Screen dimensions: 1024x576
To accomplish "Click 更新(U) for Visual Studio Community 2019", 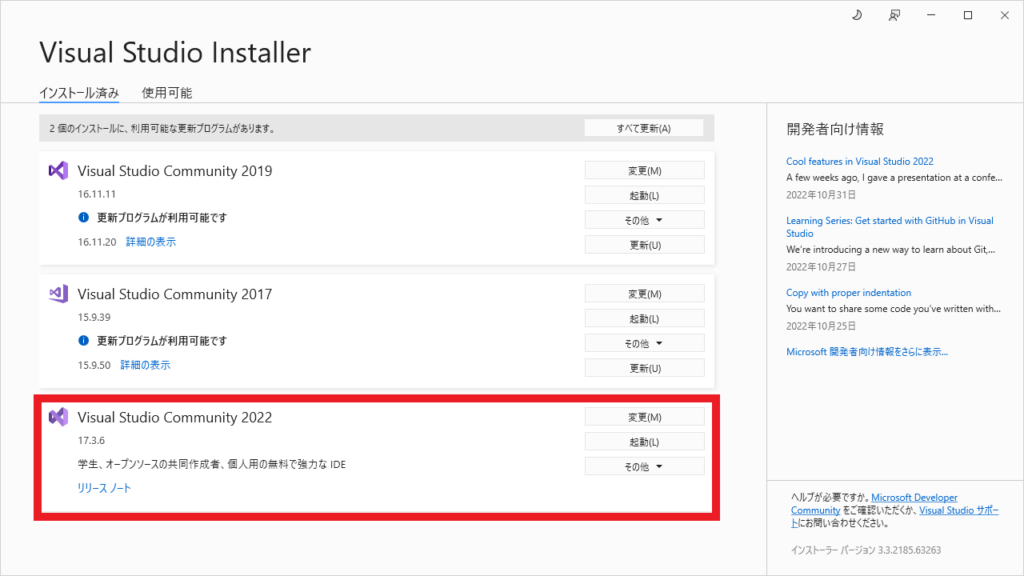I will pos(645,245).
